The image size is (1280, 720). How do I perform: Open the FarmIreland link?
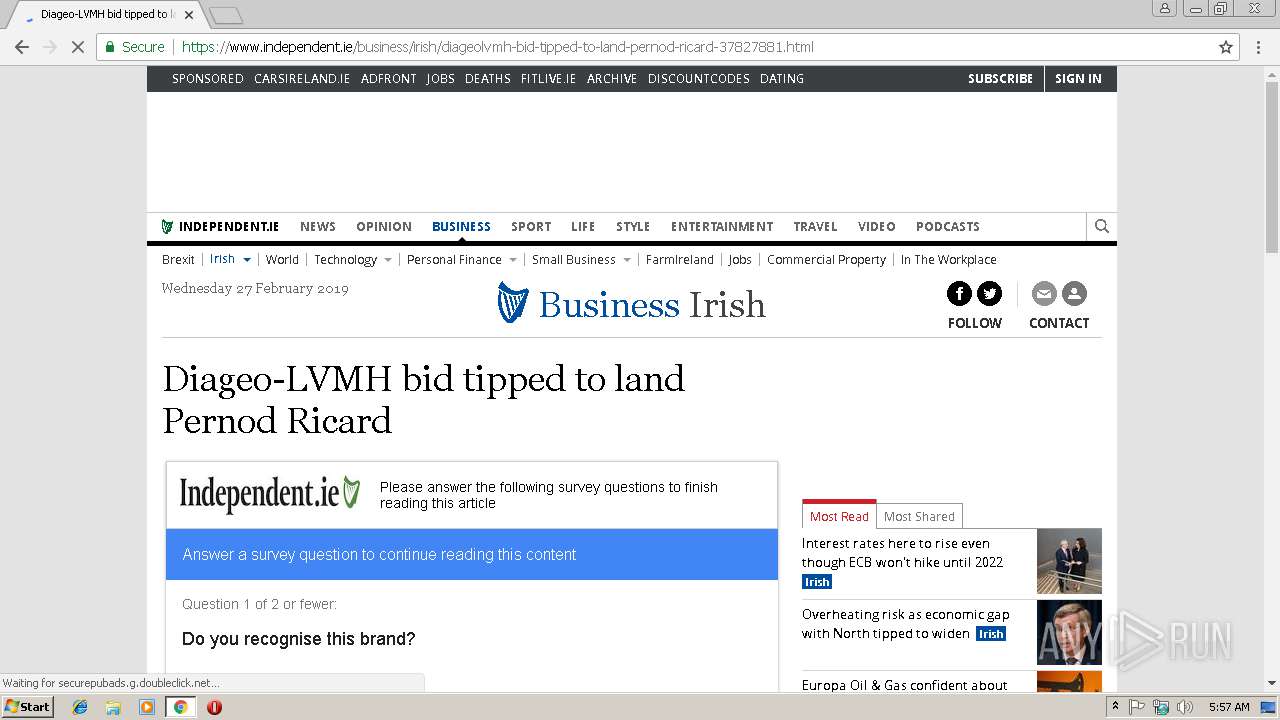[x=680, y=260]
